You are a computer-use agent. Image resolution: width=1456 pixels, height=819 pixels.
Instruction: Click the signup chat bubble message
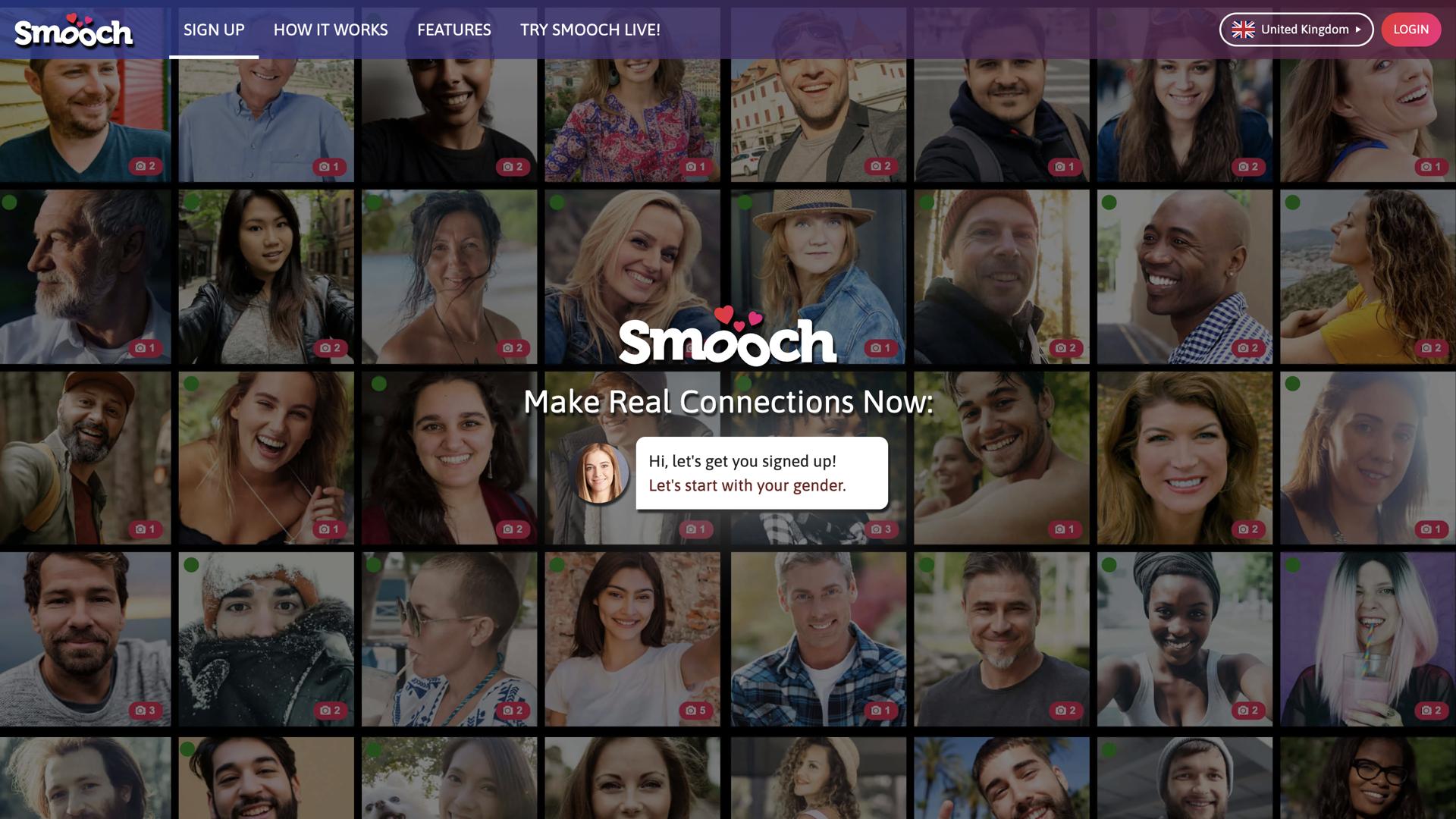click(761, 473)
